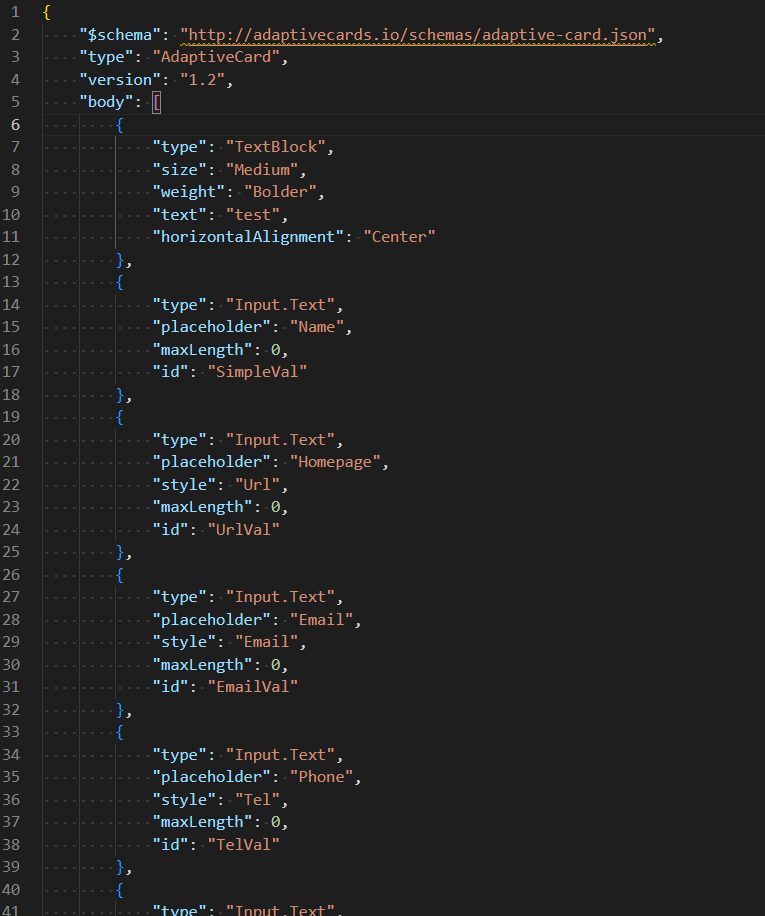Open the adaptivecards.io schema URL link
This screenshot has width=765, height=916.
418,35
